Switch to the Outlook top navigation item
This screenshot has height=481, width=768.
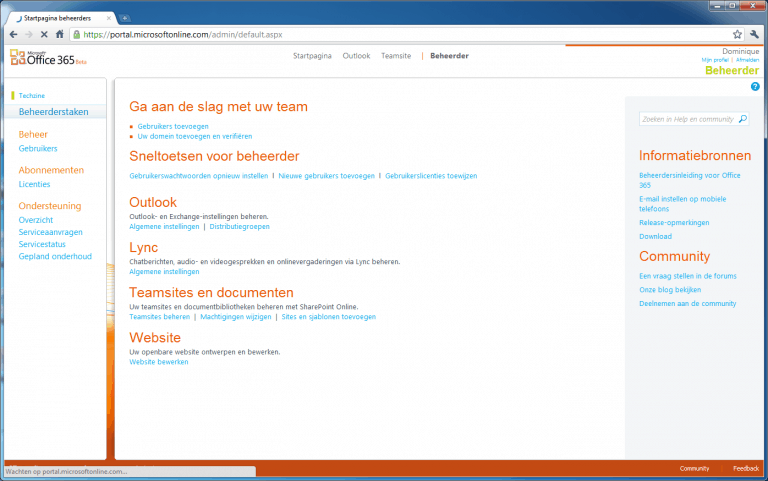(355, 56)
